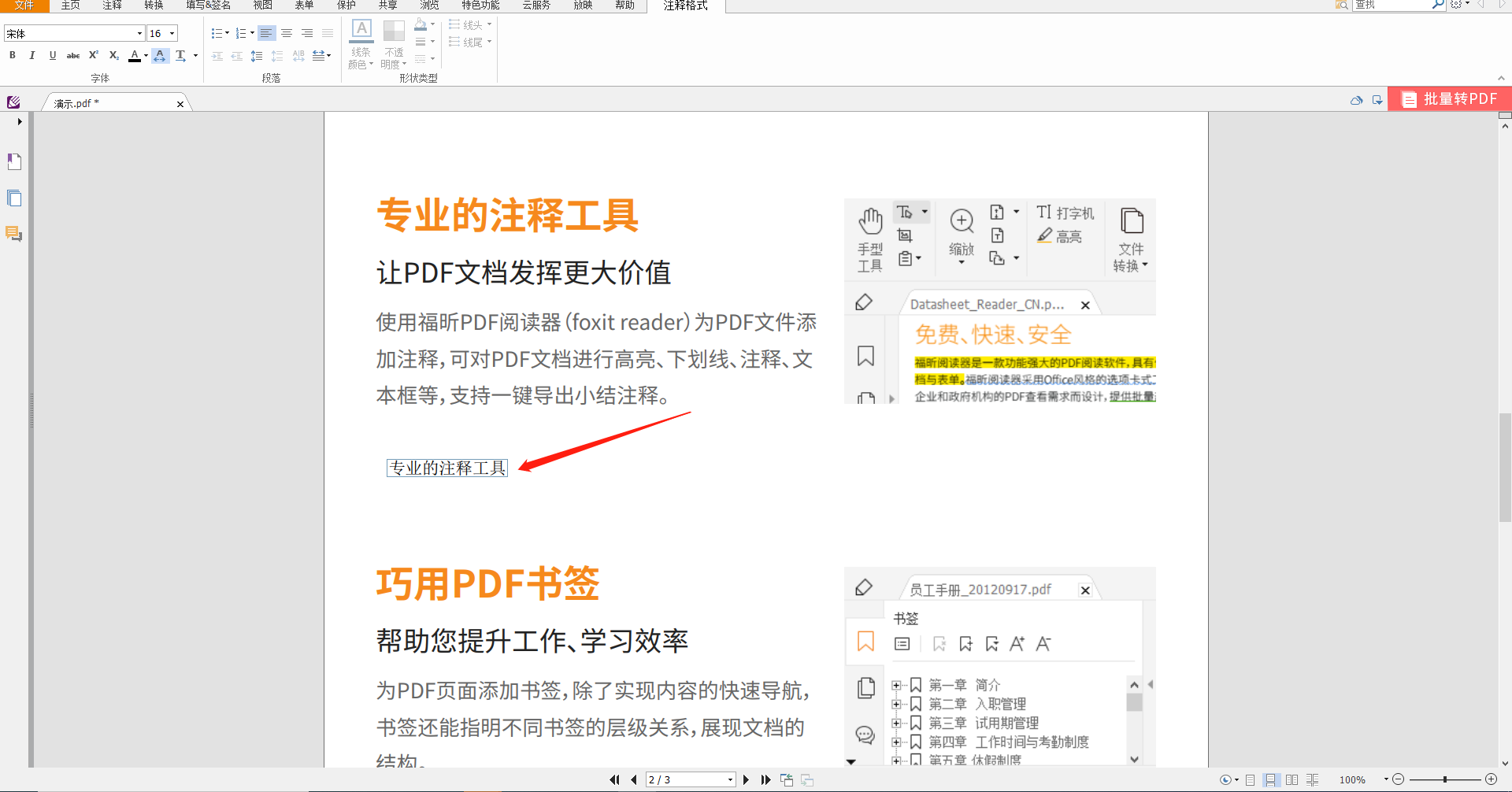1512x792 pixels.
Task: Open the font family dropdown
Action: click(x=139, y=33)
